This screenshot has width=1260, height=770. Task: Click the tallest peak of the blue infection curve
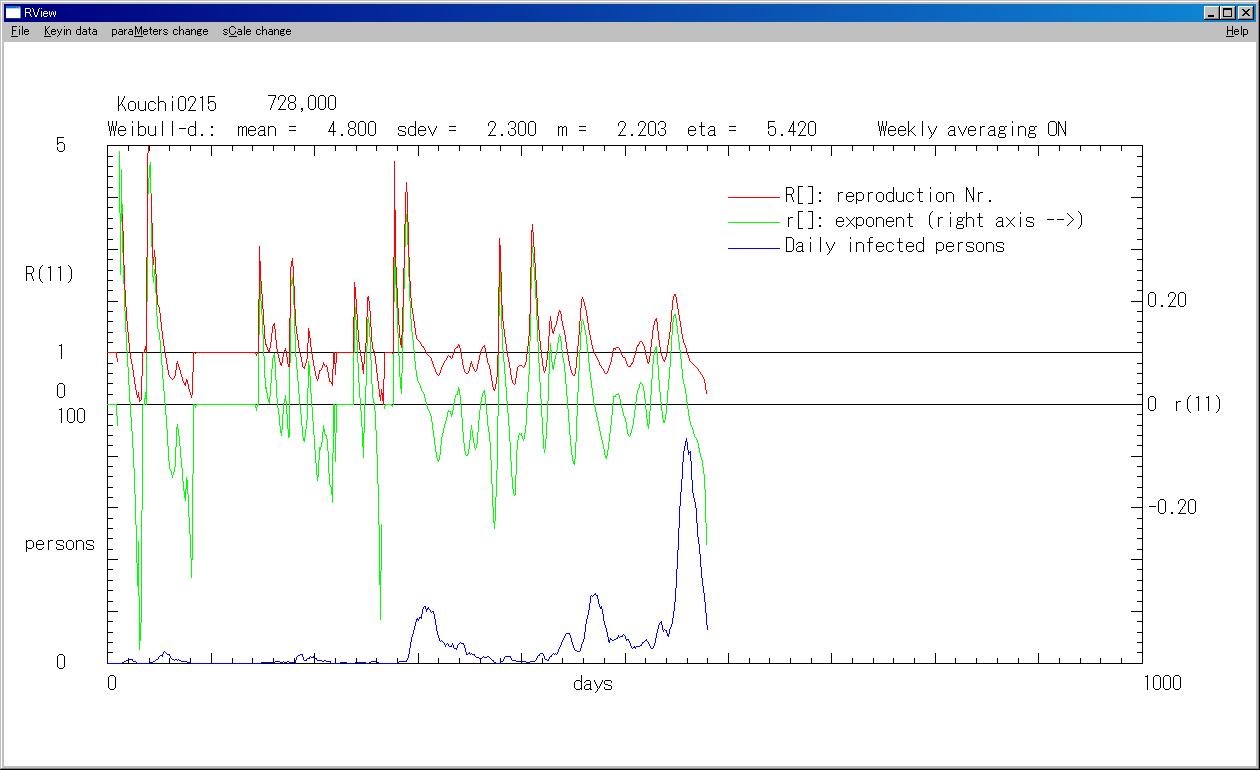pos(686,440)
